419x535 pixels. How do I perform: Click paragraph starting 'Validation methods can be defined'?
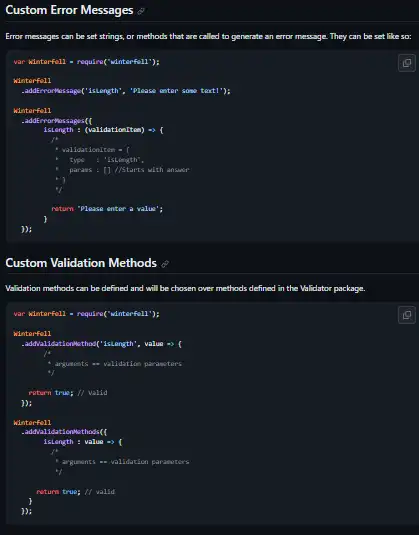tap(185, 288)
